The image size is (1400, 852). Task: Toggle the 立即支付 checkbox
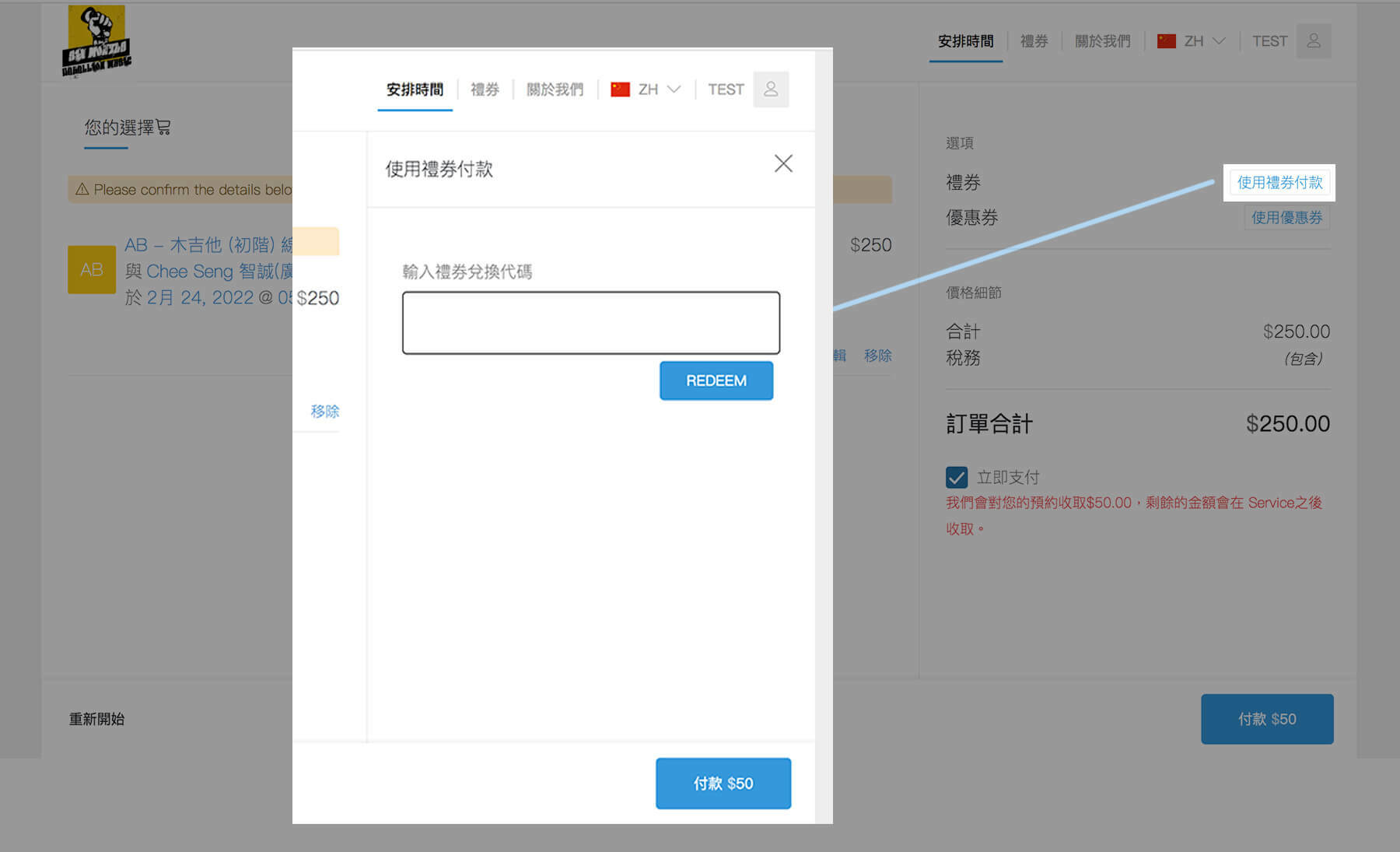pos(957,477)
